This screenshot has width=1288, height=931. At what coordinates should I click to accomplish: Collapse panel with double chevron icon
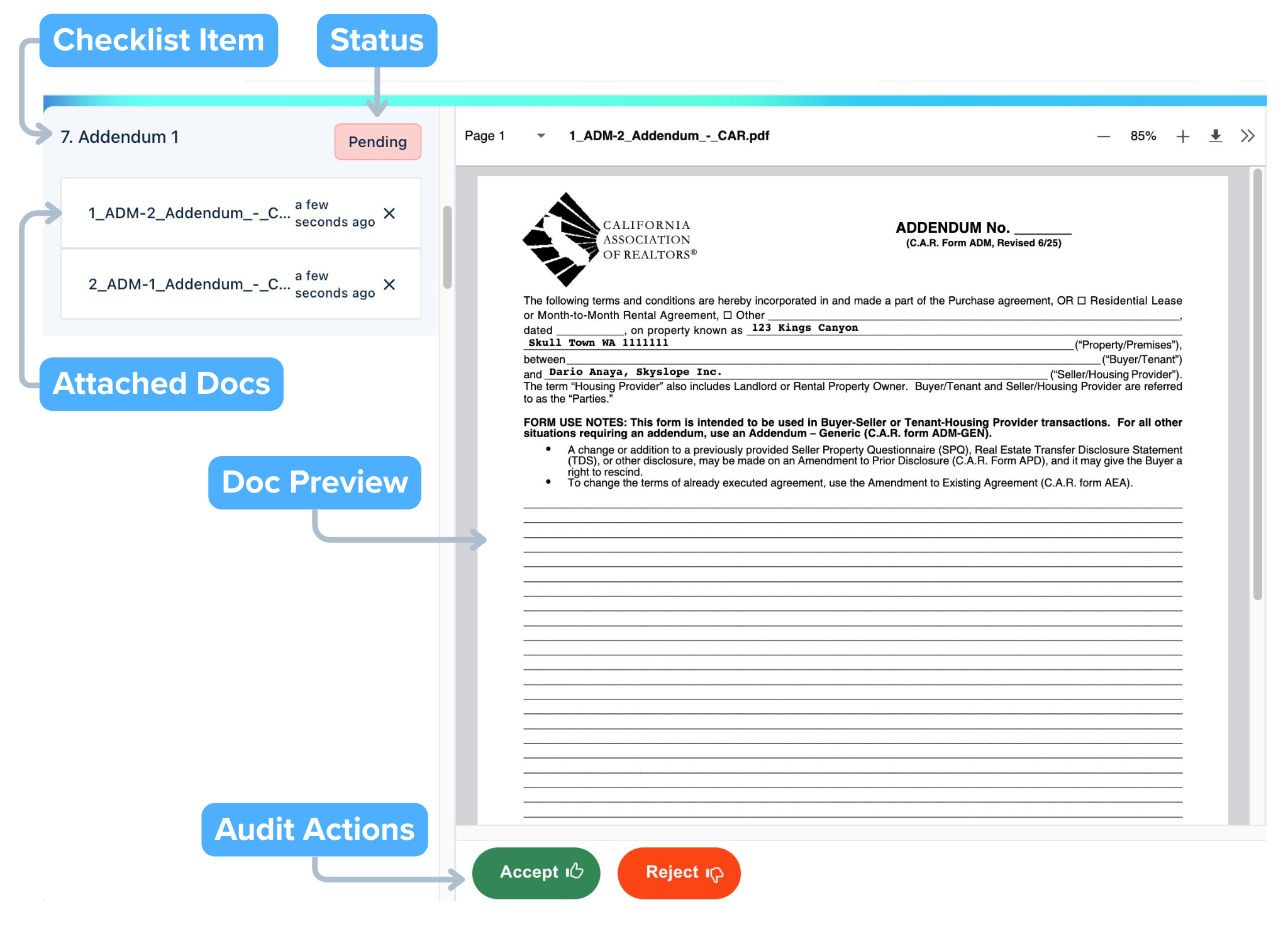[1248, 136]
